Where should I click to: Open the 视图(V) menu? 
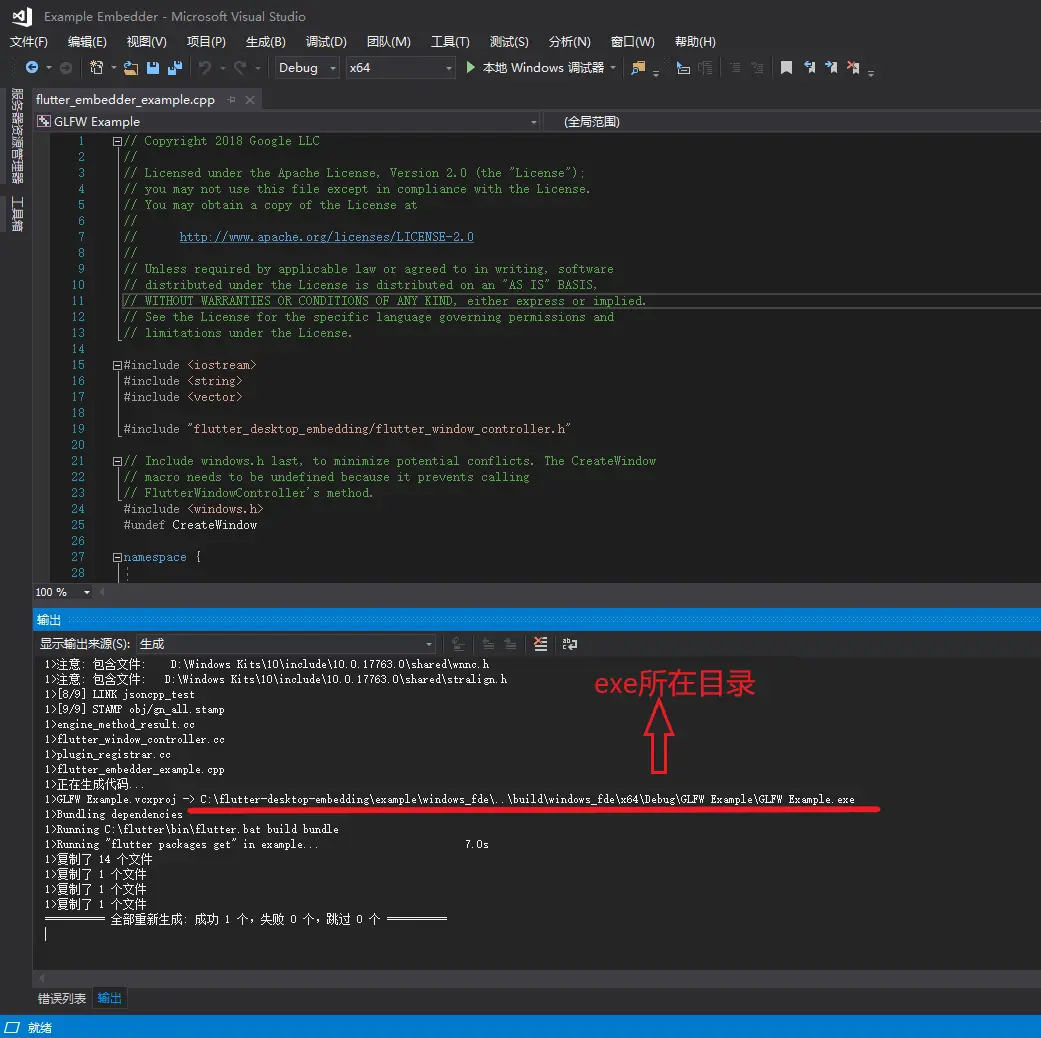147,42
